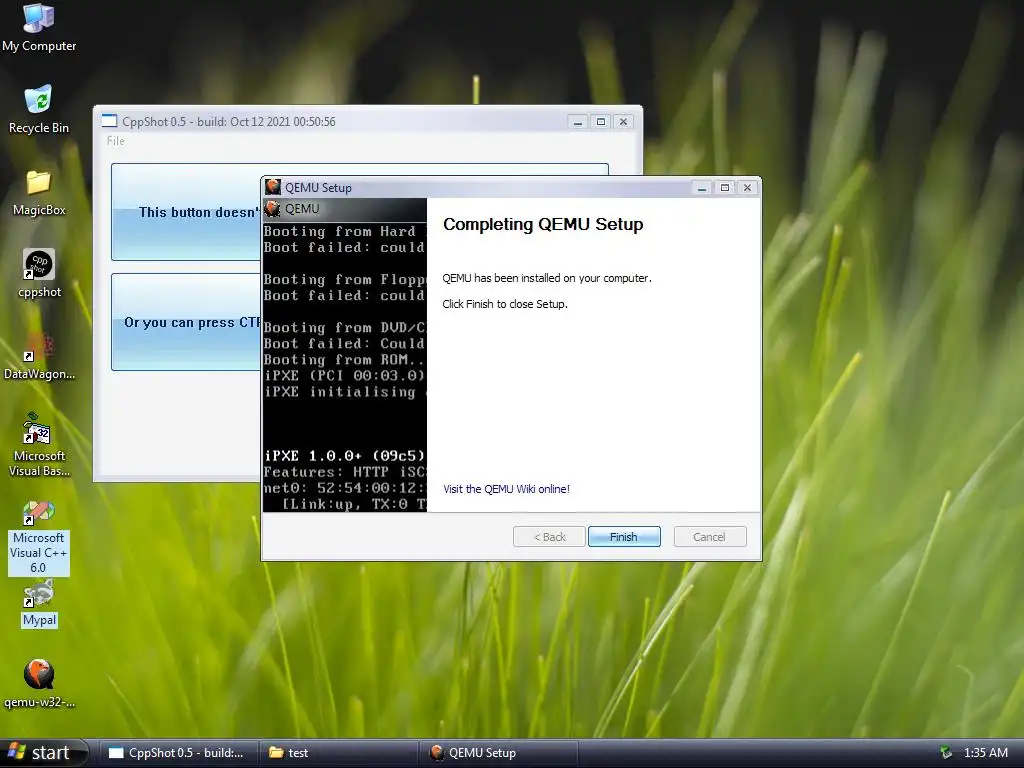Open the Windows start menu
Image resolution: width=1024 pixels, height=768 pixels.
coord(43,753)
